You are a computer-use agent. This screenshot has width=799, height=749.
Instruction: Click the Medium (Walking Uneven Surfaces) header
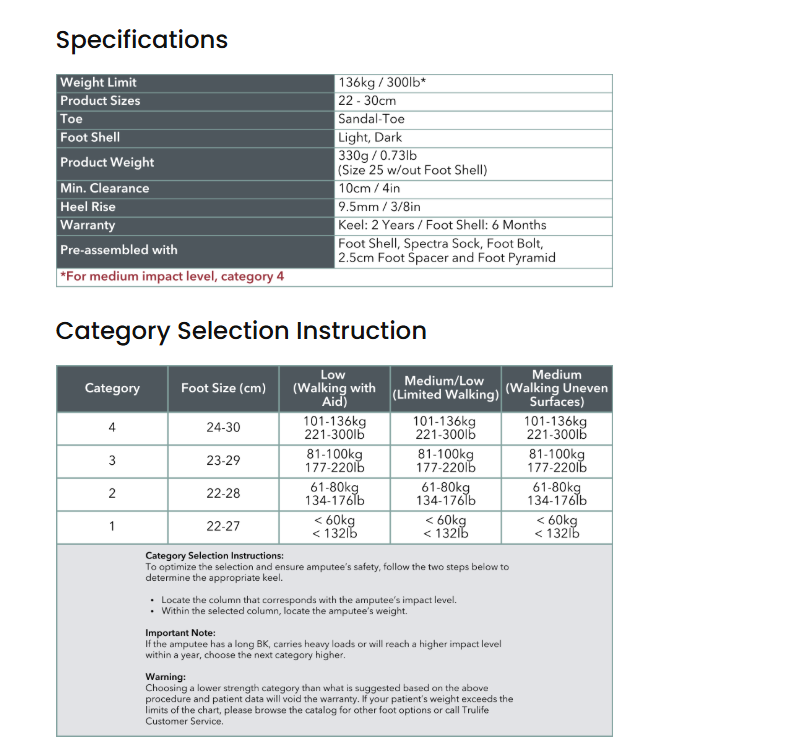point(556,388)
